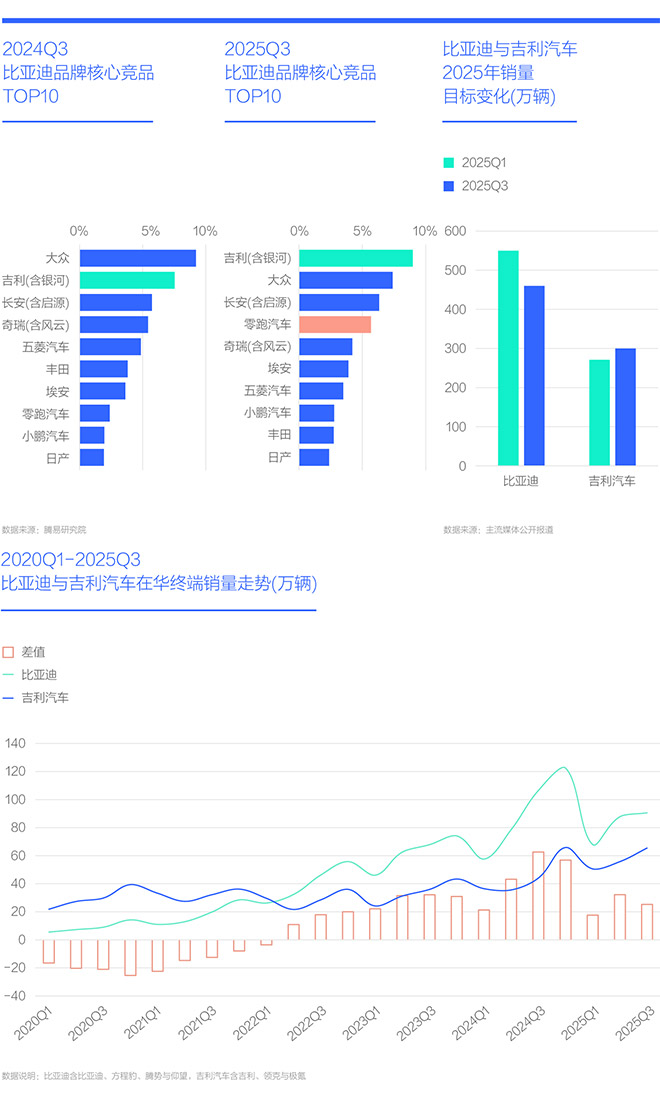The image size is (660, 1099).
Task: Click the teal 2025Q1 legend swatch
Action: (448, 163)
